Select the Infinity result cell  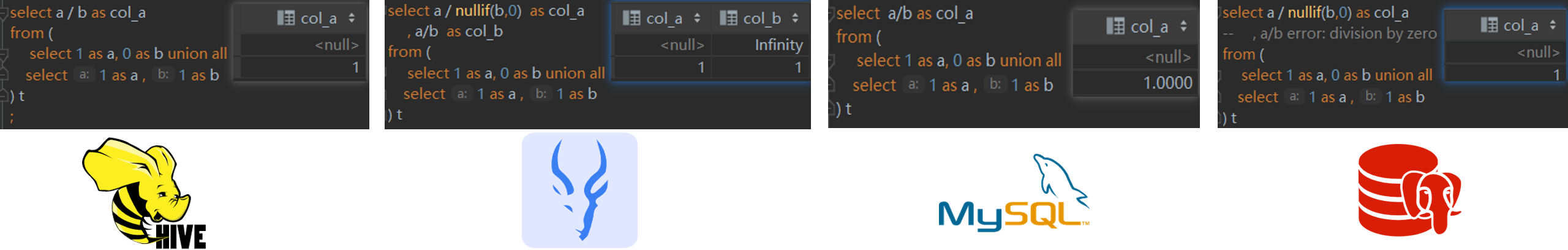pyautogui.click(x=761, y=45)
